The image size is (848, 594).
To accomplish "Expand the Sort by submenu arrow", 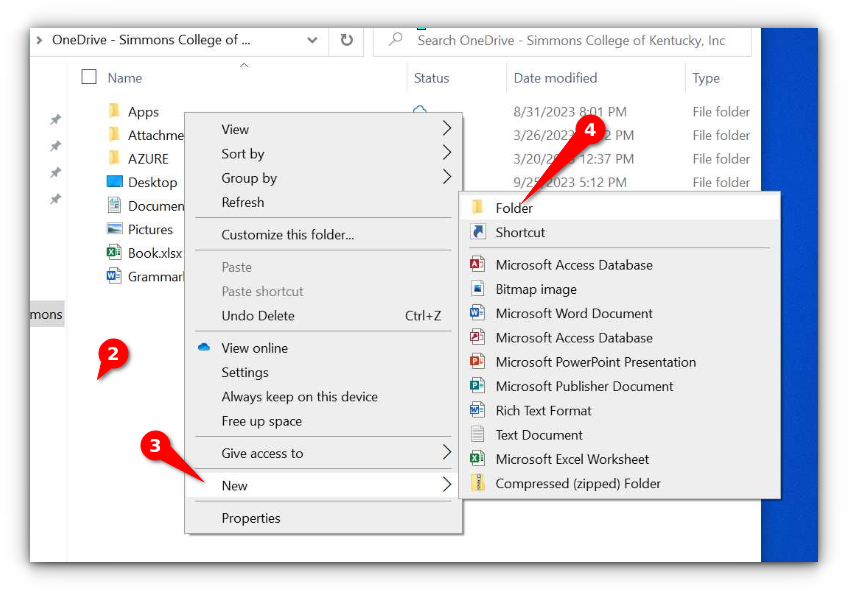I will pos(447,153).
